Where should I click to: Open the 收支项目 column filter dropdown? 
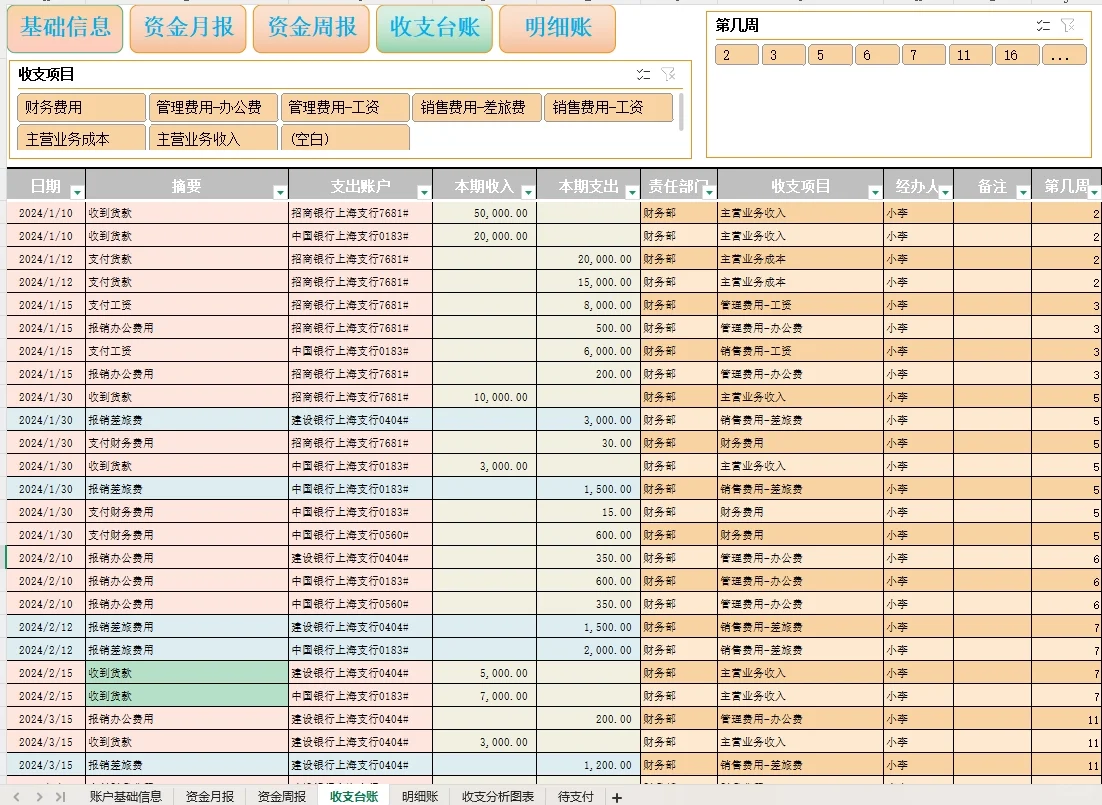pos(875,192)
